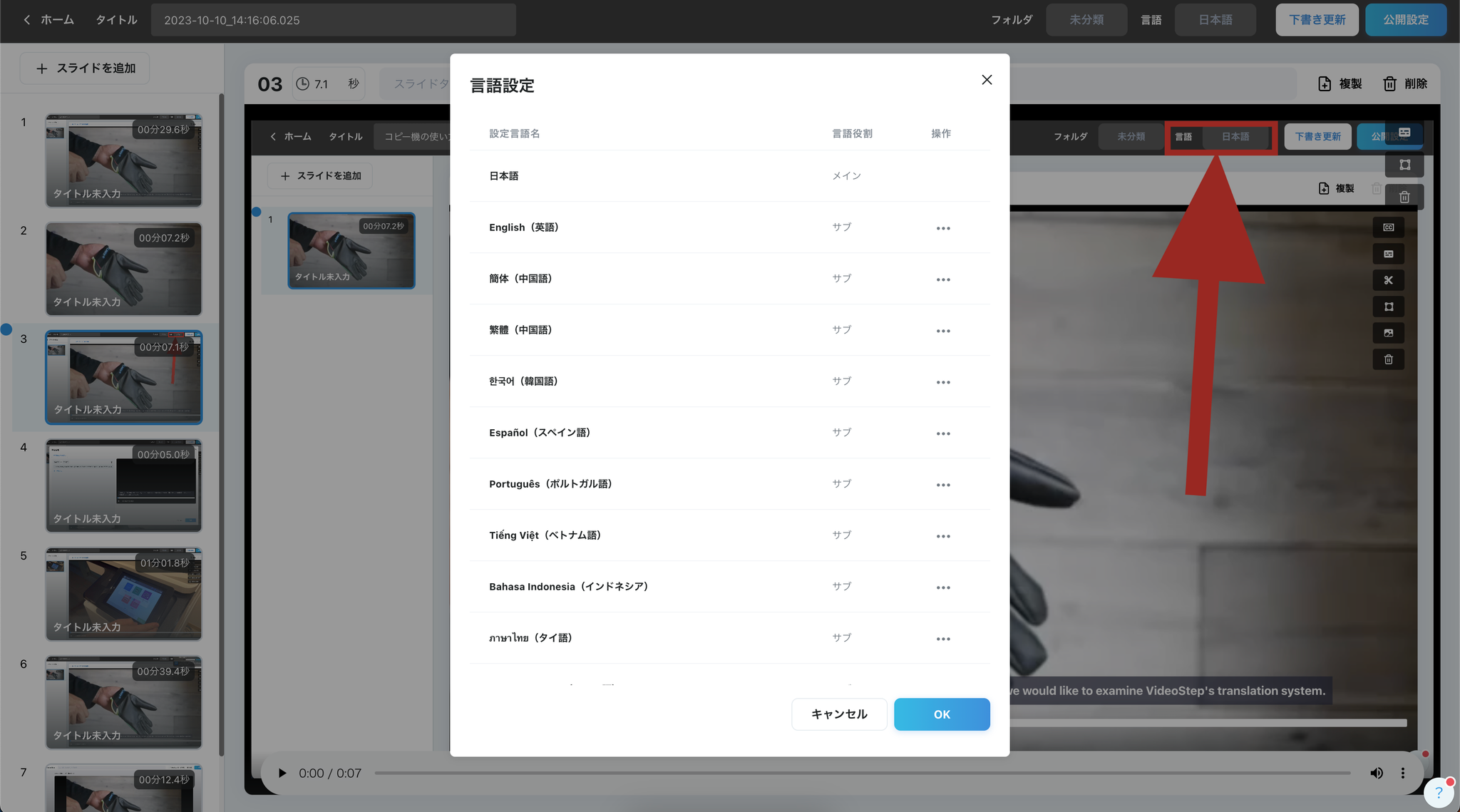Open options menu for Tiếng Việt row

tap(943, 536)
